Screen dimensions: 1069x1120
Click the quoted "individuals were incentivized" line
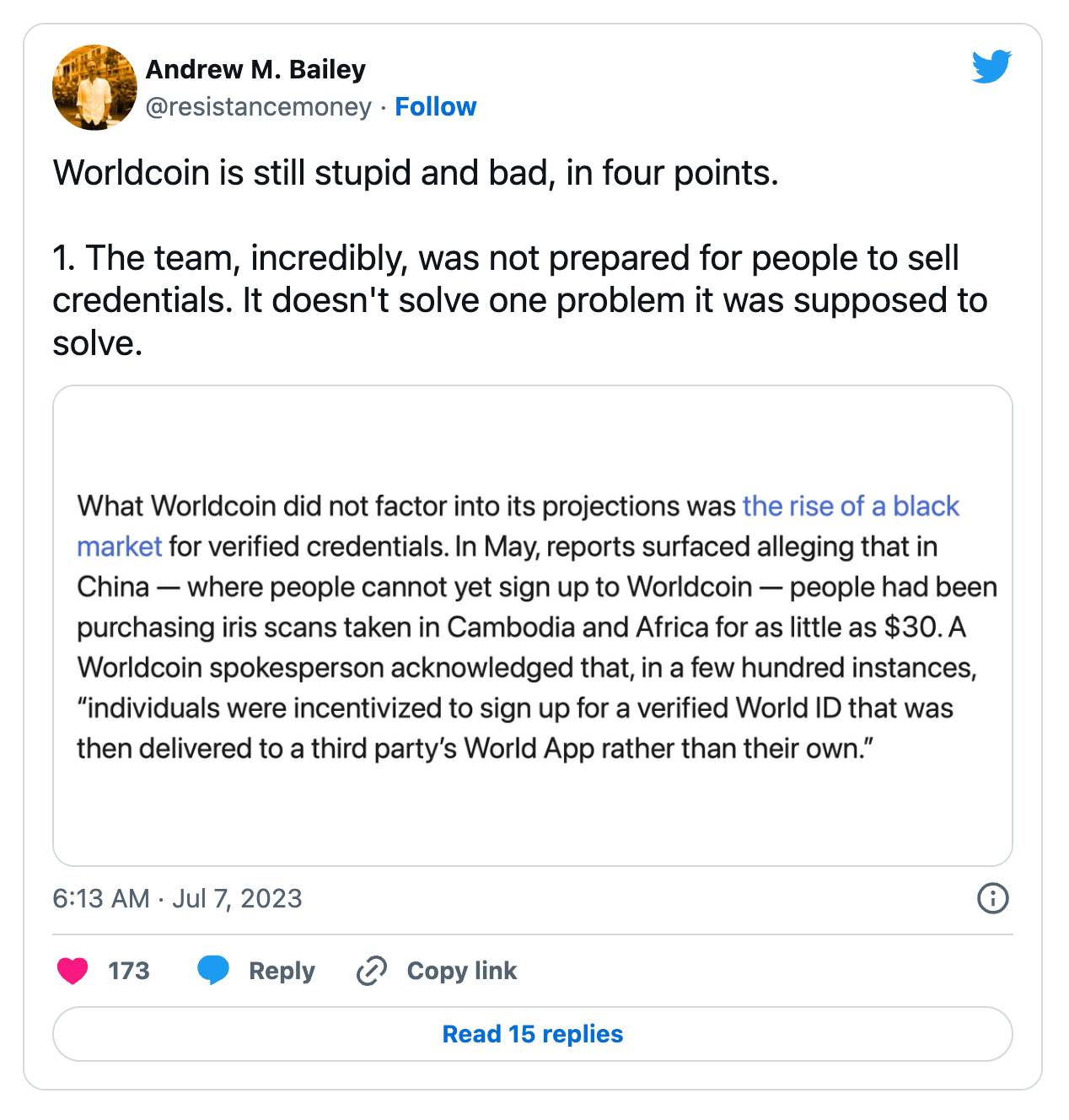tap(514, 708)
